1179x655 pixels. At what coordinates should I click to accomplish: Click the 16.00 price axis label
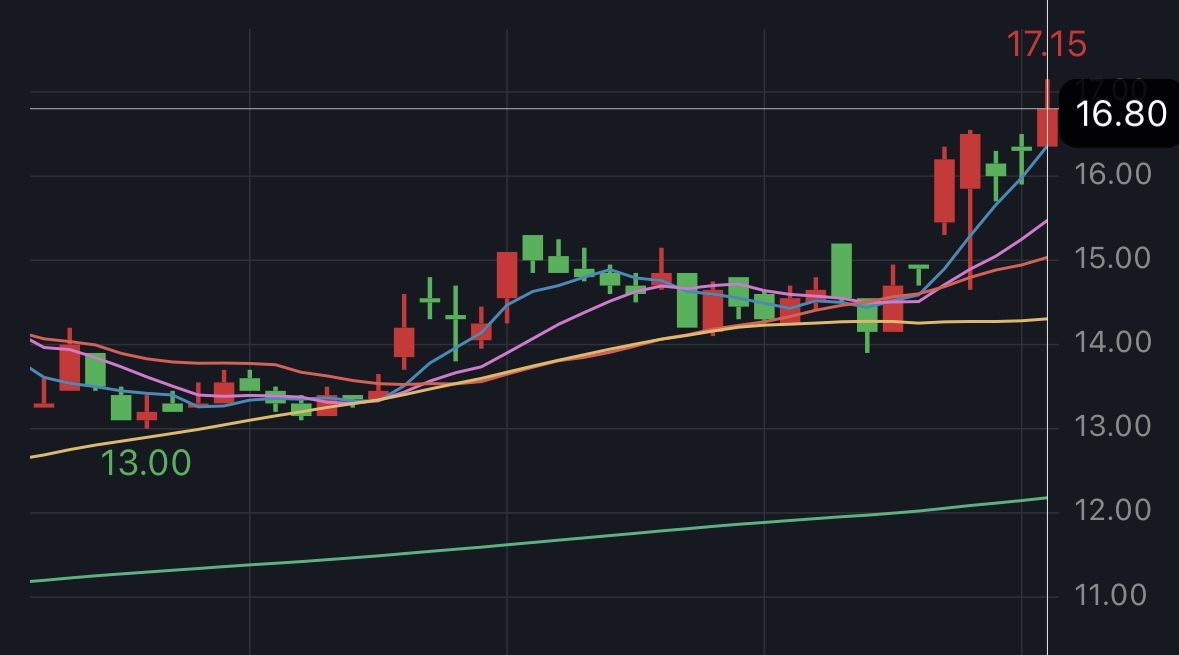1113,174
